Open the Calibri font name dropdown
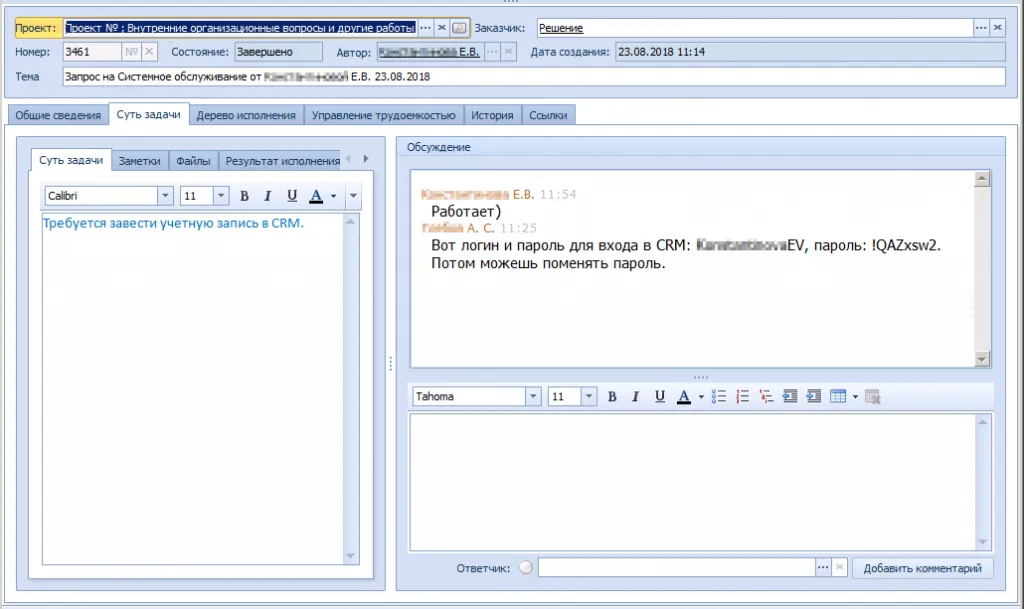This screenshot has height=609, width=1024. coord(165,196)
